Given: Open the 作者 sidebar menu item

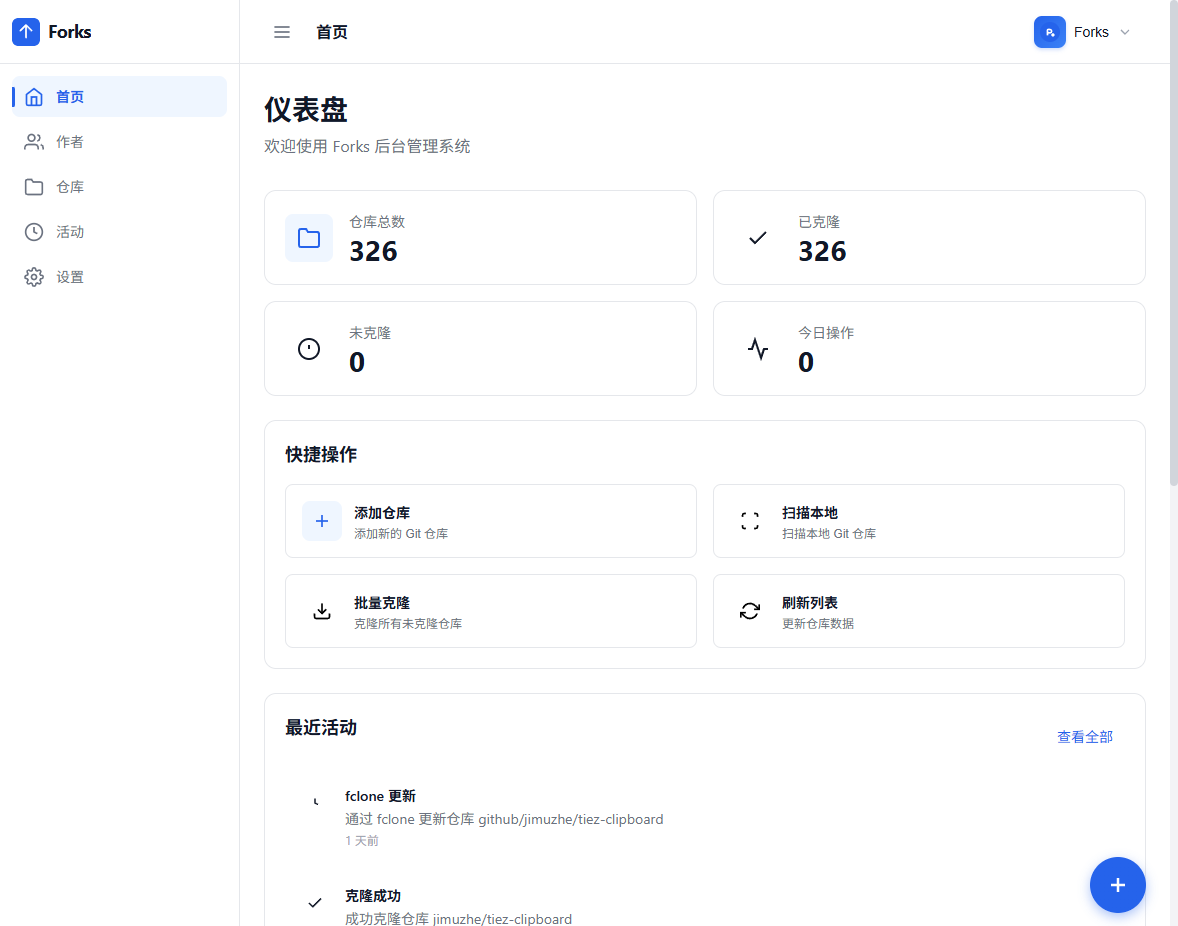Looking at the screenshot, I should [119, 142].
